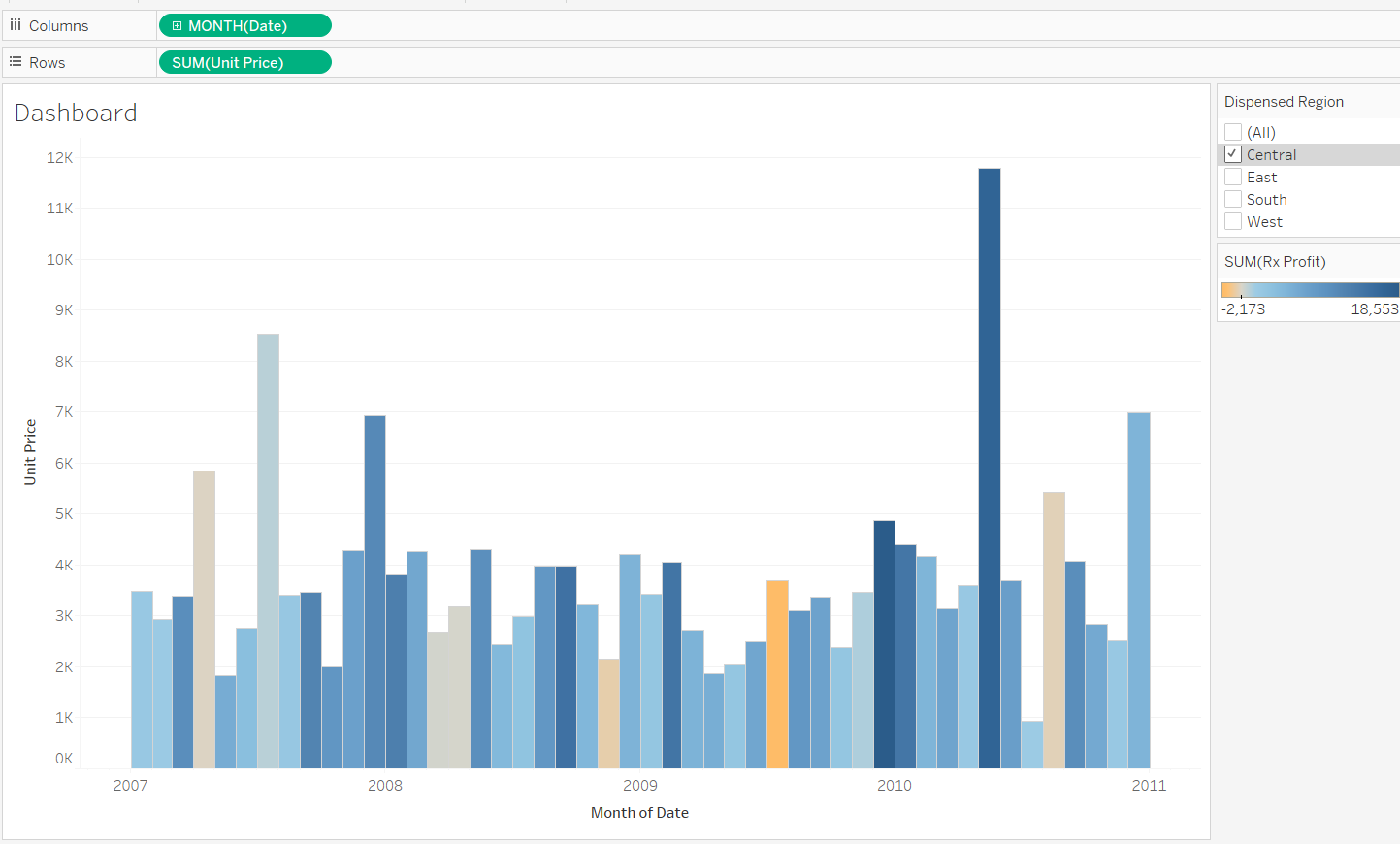Enable the West region filter

pyautogui.click(x=1233, y=220)
